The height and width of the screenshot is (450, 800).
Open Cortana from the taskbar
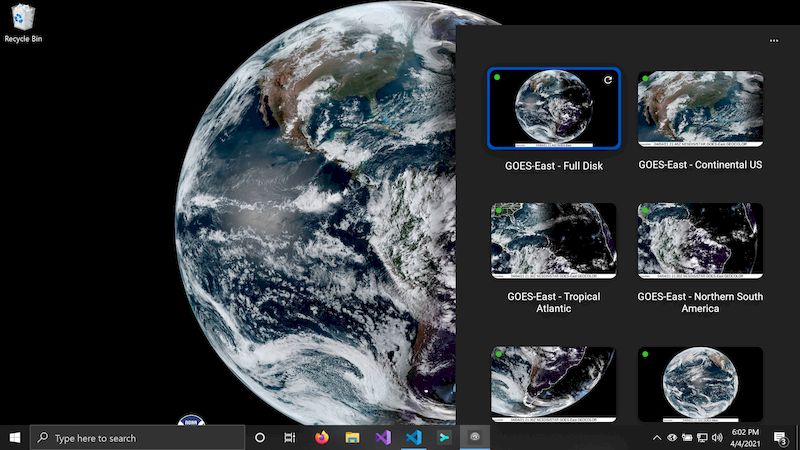pyautogui.click(x=260, y=437)
